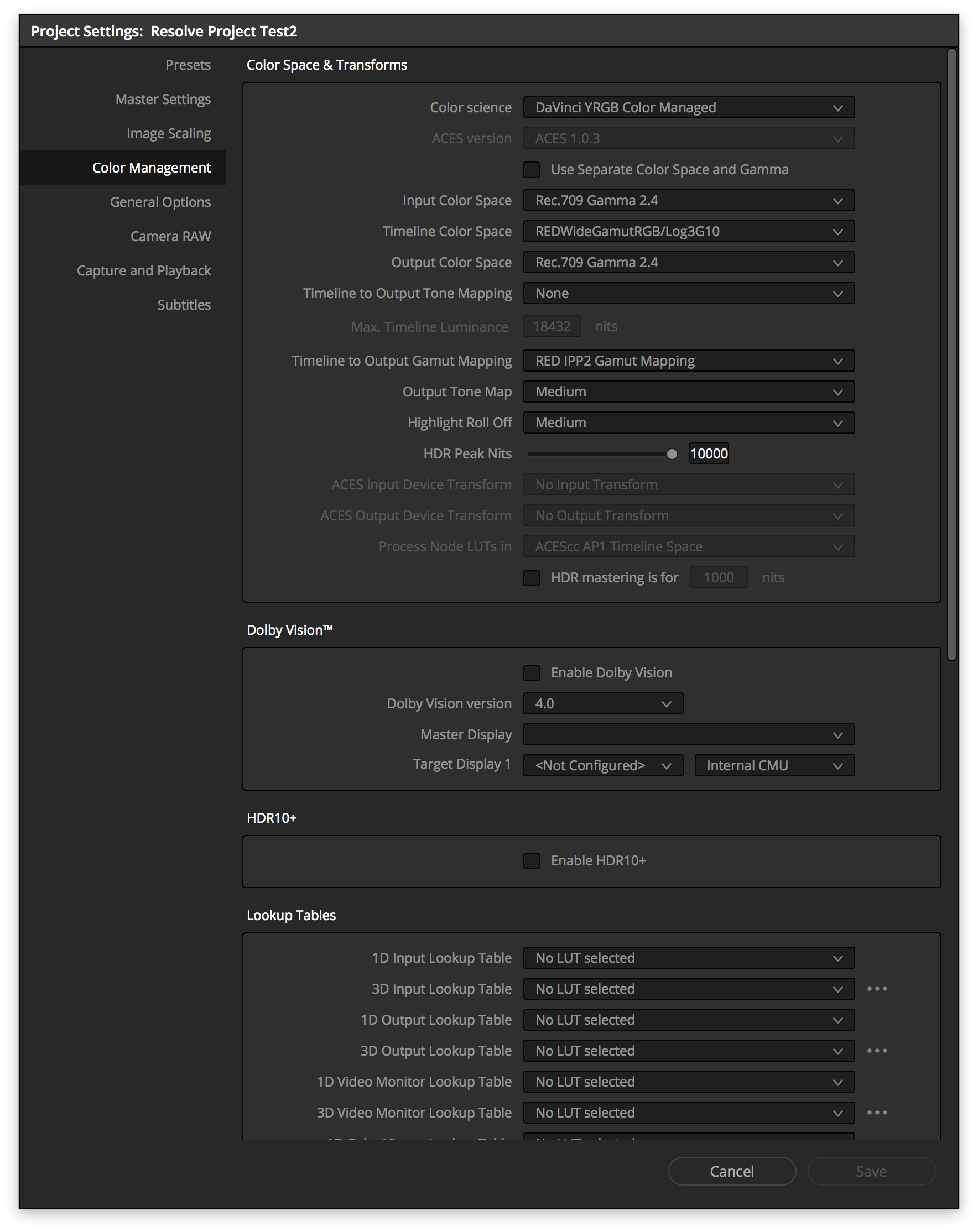Click the Color Space & Transforms heading
This screenshot has width=978, height=1232.
point(327,65)
